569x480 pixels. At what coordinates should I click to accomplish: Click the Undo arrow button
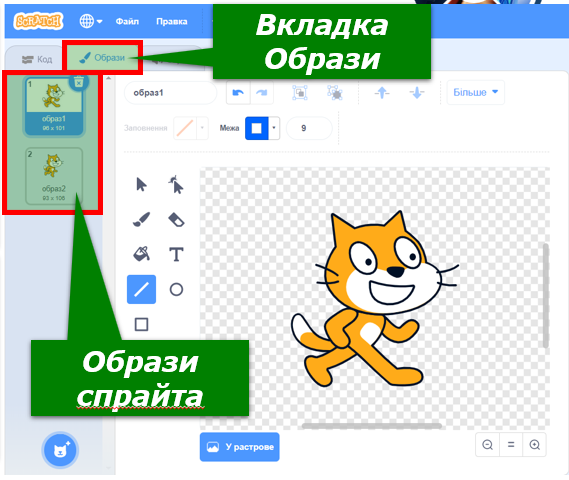pos(238,93)
